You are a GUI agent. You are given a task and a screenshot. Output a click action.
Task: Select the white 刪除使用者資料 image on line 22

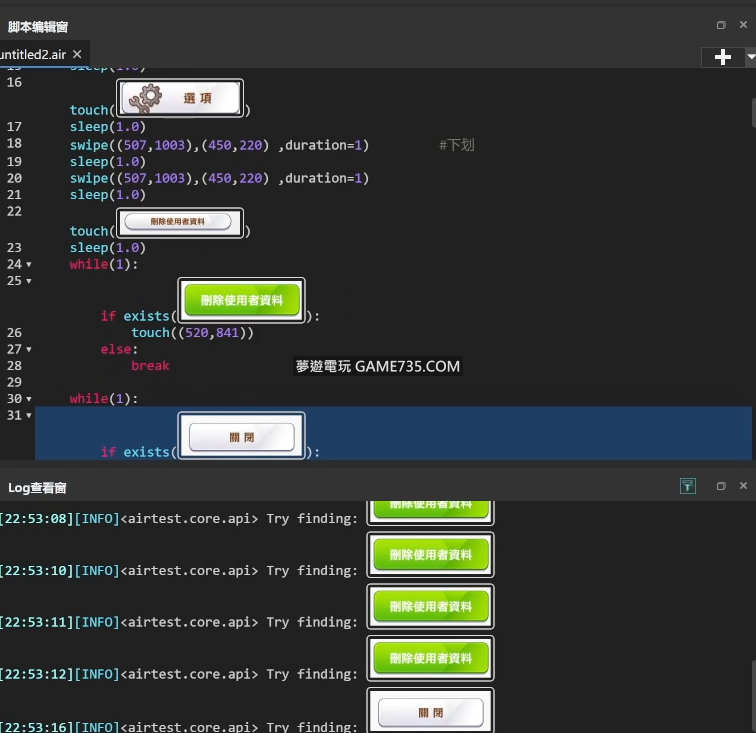coord(180,221)
